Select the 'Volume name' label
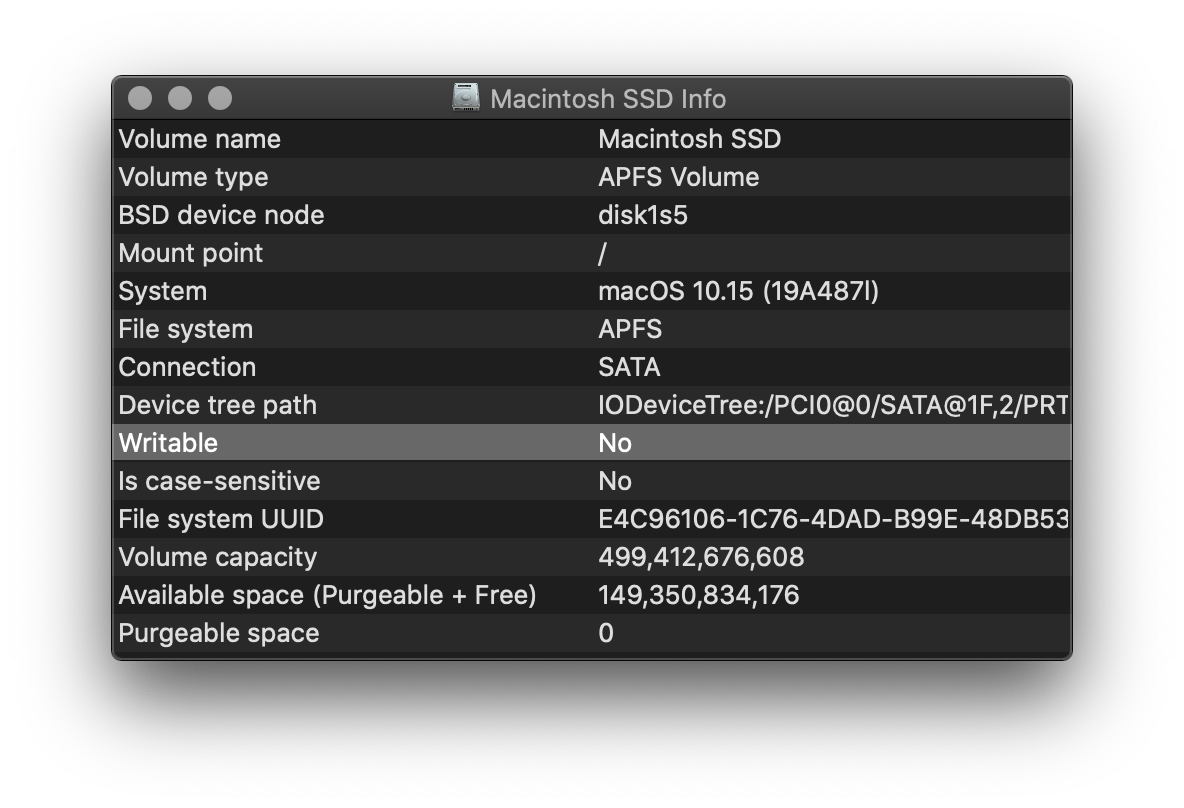The image size is (1184, 808). [199, 139]
